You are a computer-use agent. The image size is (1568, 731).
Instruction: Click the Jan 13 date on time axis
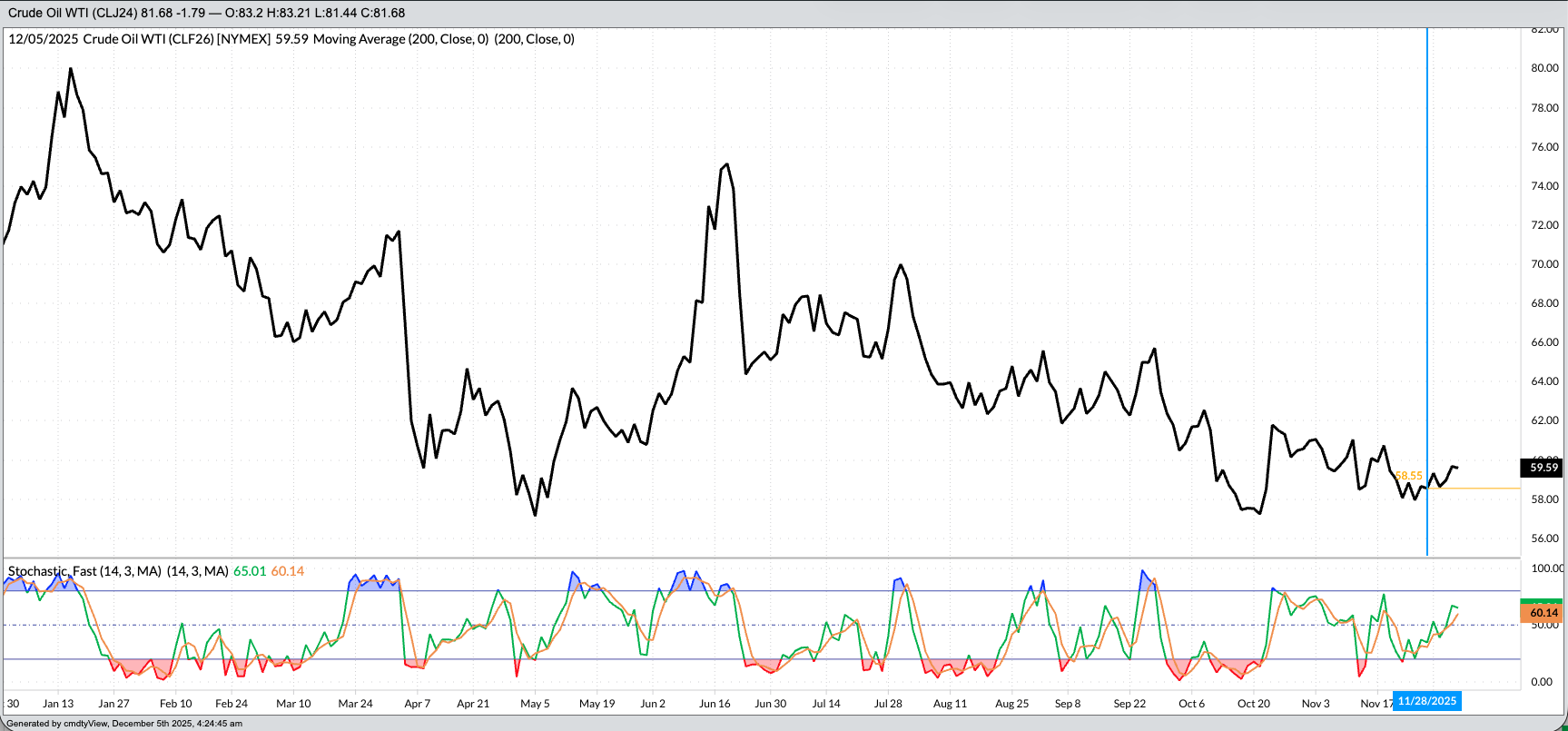(58, 704)
